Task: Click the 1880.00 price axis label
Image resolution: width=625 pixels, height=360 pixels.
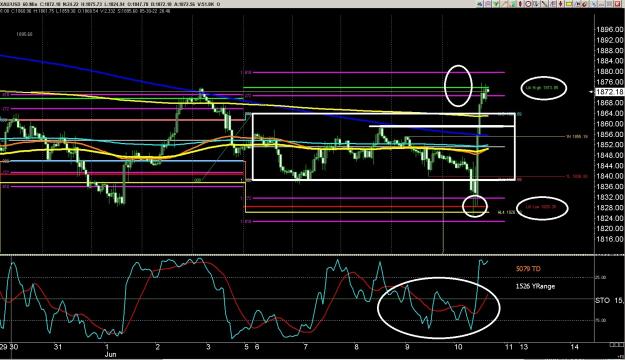Action: click(x=609, y=71)
